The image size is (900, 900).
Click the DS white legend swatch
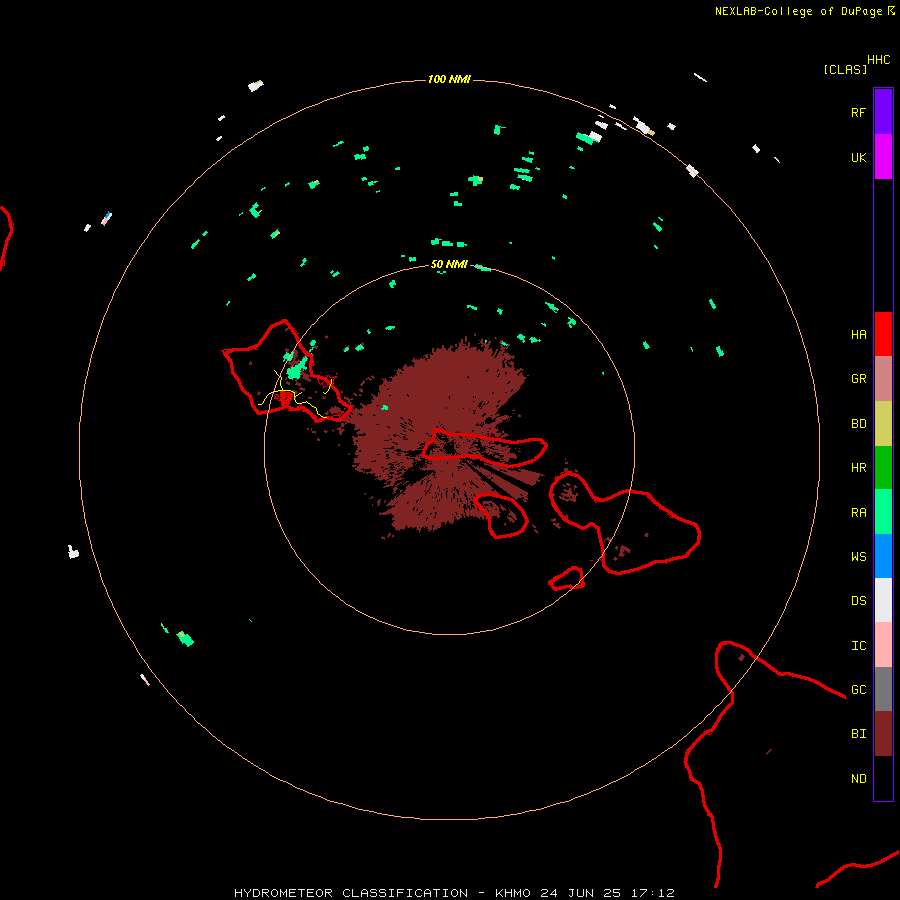(883, 600)
